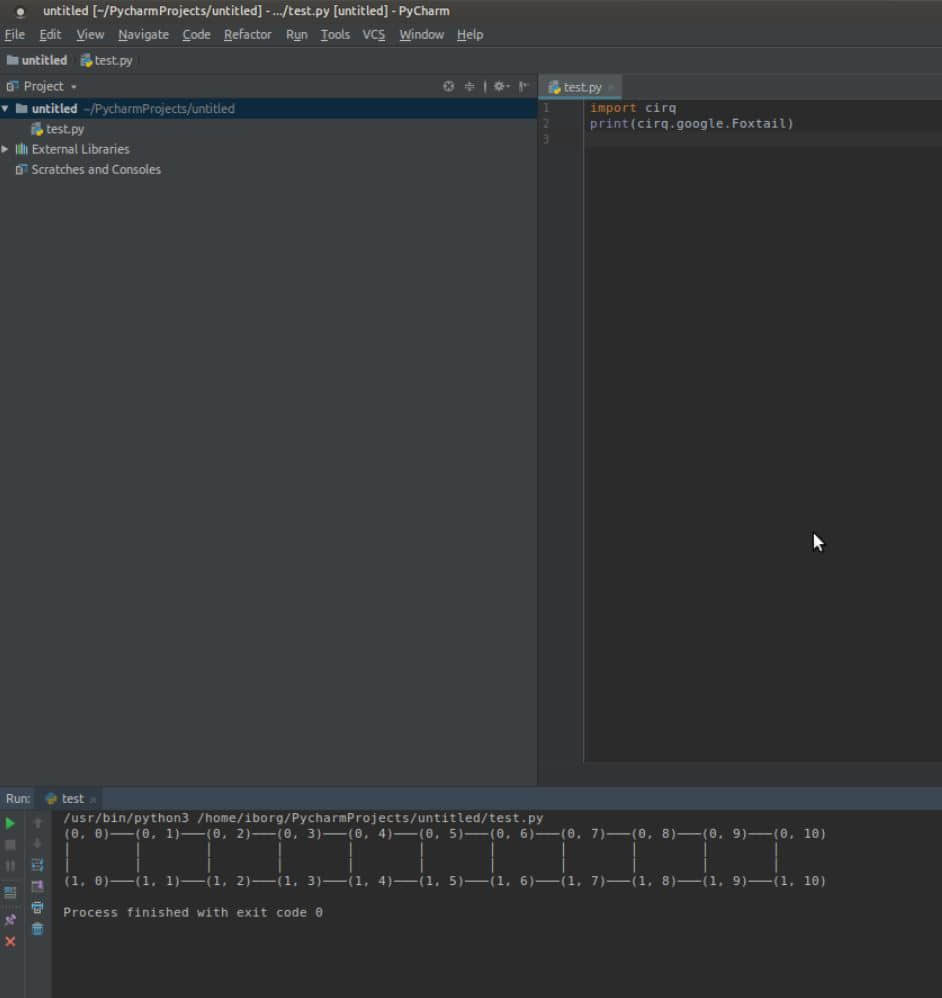Open the Project view dropdown

(x=42, y=86)
